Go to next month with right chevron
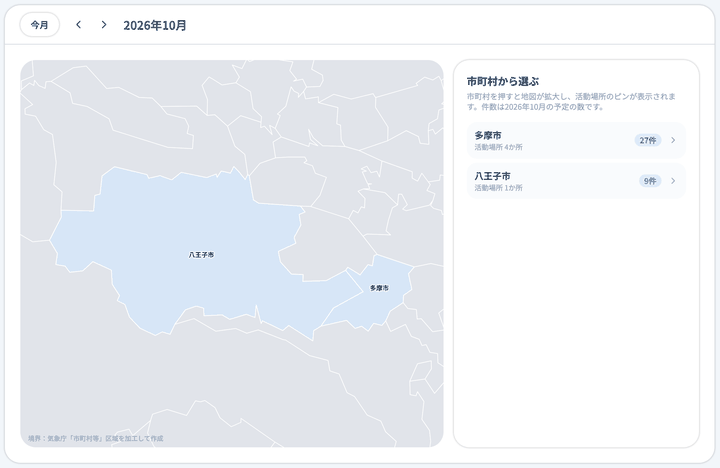Image resolution: width=720 pixels, height=468 pixels. tap(104, 25)
